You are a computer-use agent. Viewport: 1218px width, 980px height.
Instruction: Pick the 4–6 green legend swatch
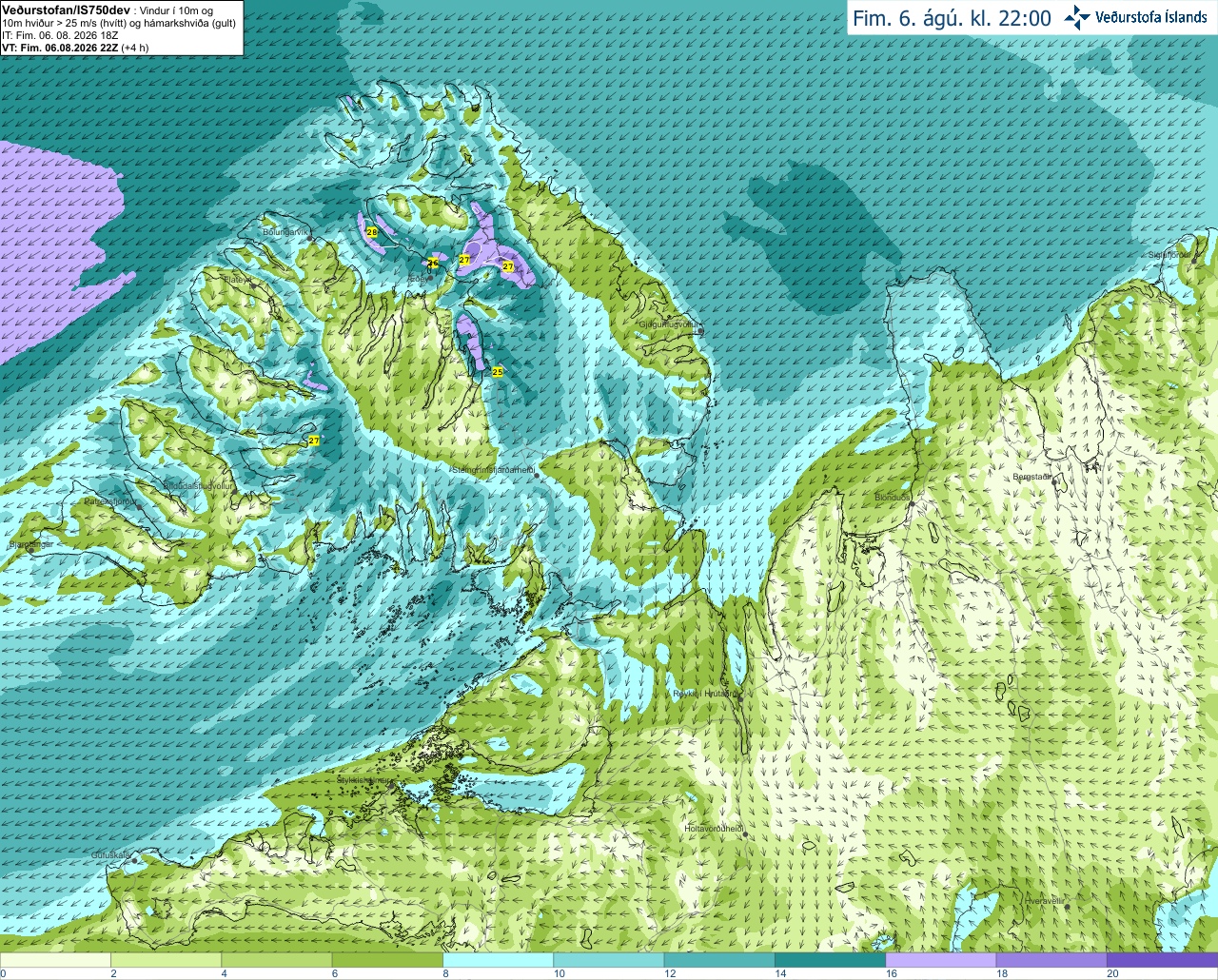tap(277, 960)
